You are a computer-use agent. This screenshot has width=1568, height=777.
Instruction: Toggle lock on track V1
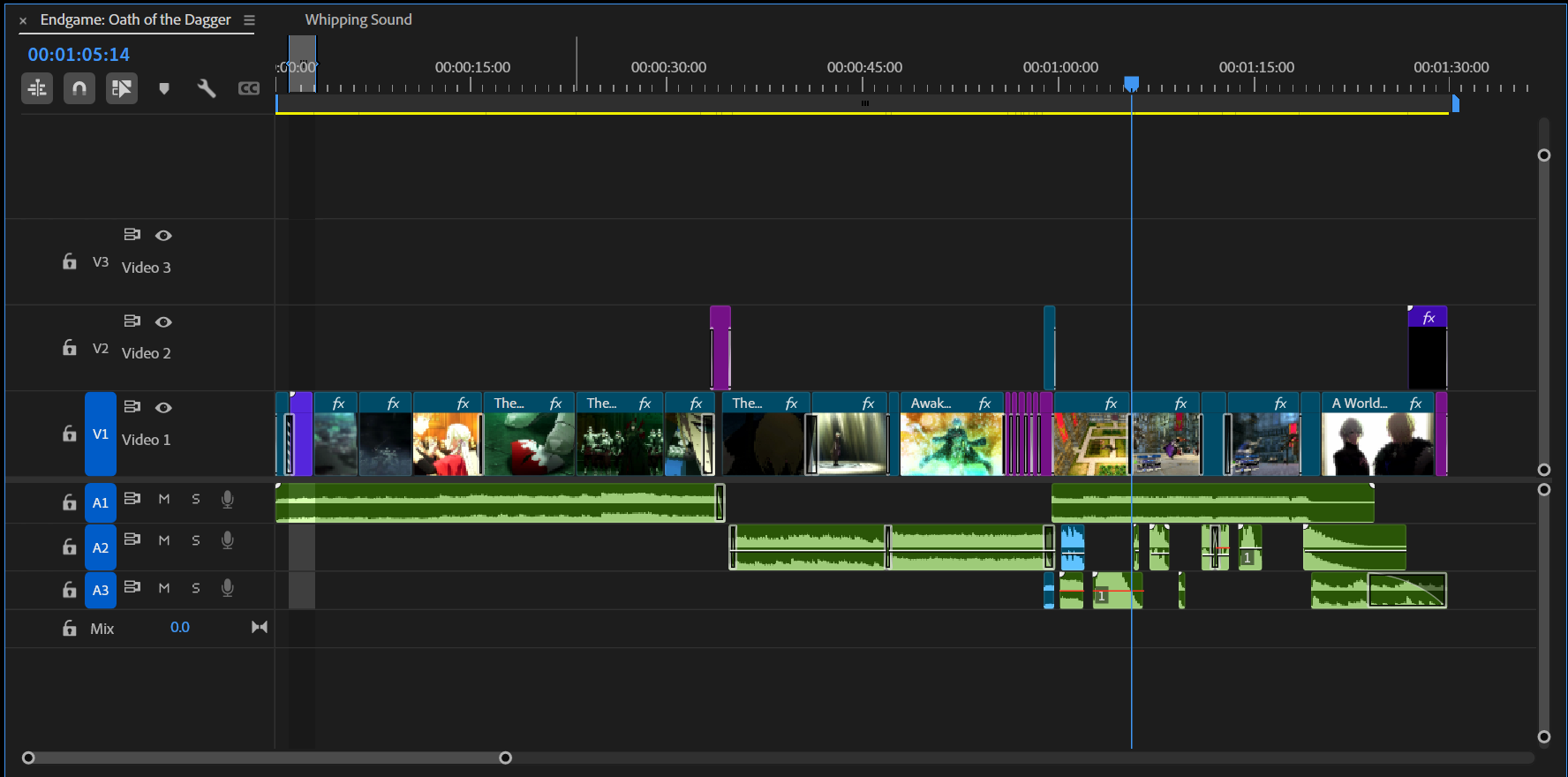(x=70, y=434)
